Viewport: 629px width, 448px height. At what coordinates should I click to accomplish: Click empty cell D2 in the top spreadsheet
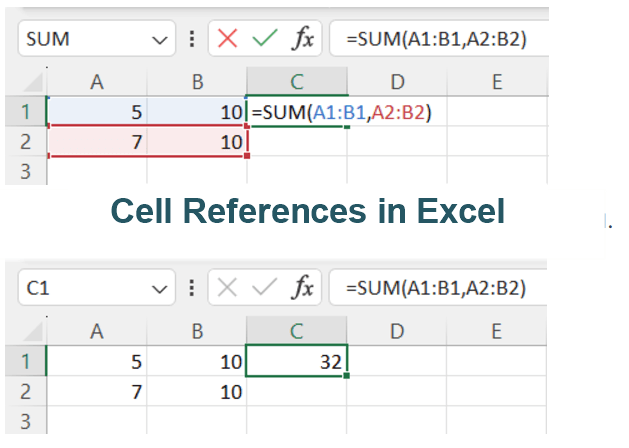(397, 142)
